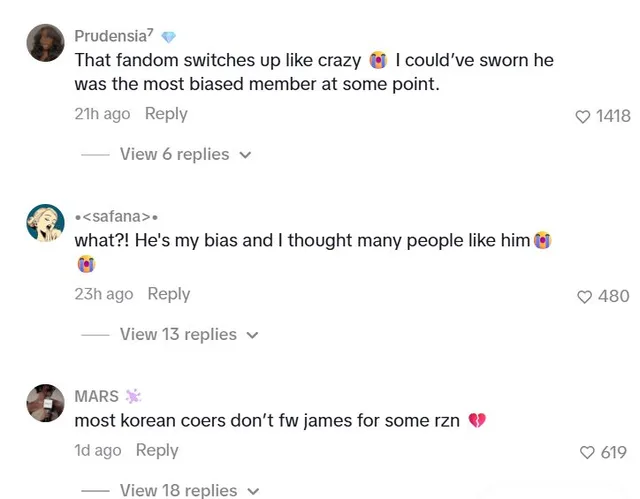Screen dimensions: 640x499
Task: Expand View 13 replies
Action: pos(189,335)
